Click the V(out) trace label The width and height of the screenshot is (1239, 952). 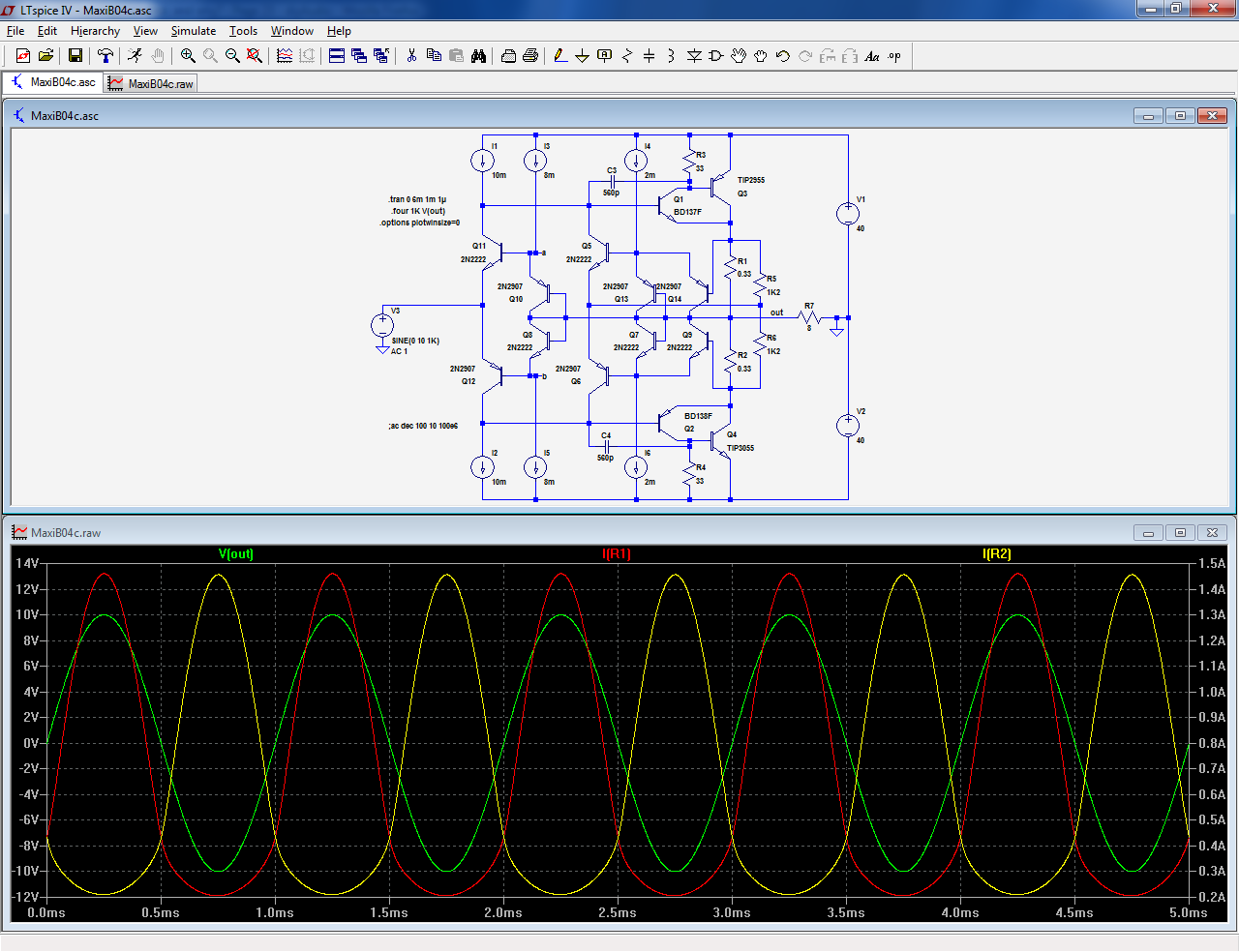tap(236, 554)
